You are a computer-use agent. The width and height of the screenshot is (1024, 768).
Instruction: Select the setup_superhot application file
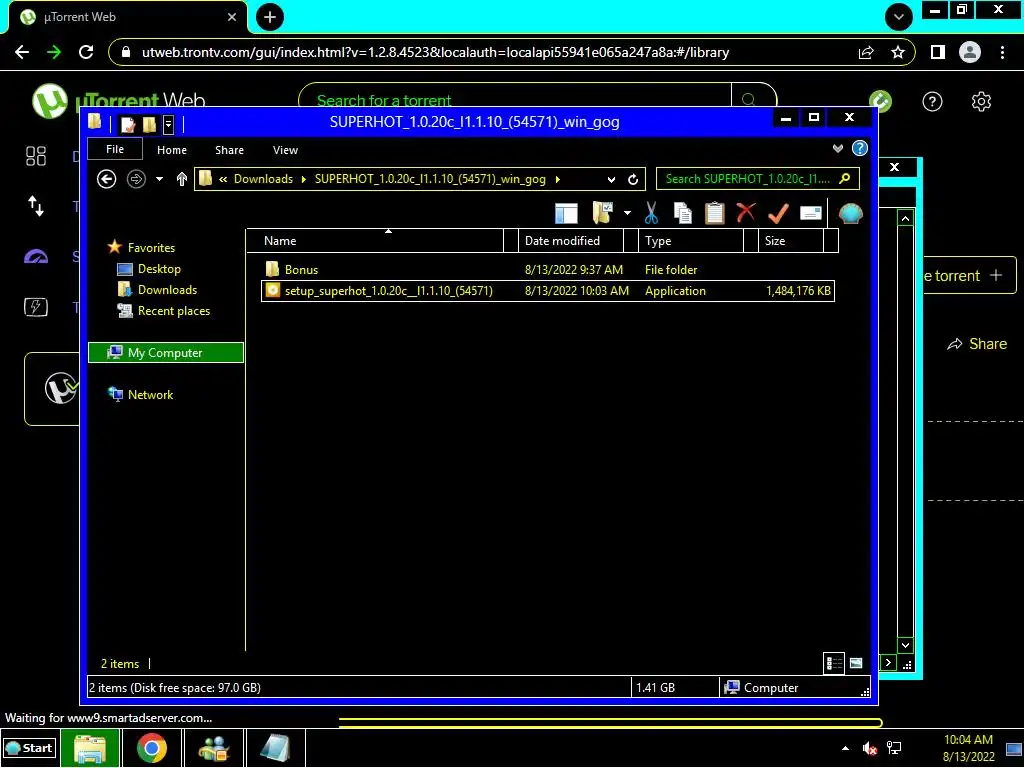(x=548, y=291)
